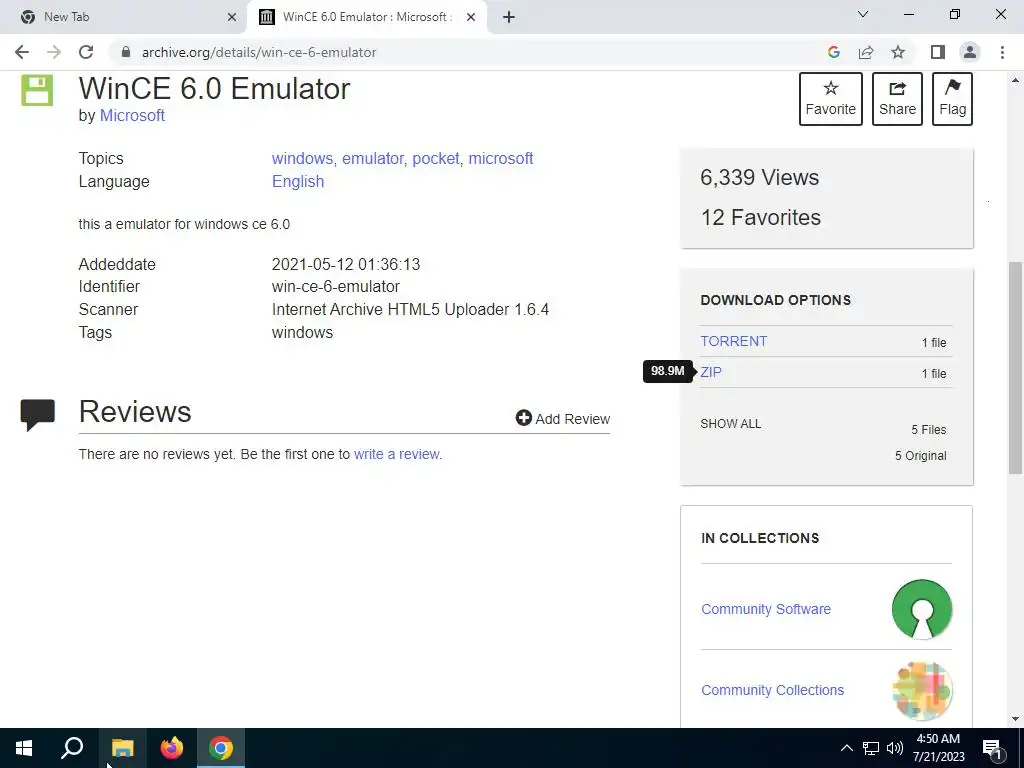The image size is (1024, 768).
Task: Click the write a review link
Action: coord(396,455)
